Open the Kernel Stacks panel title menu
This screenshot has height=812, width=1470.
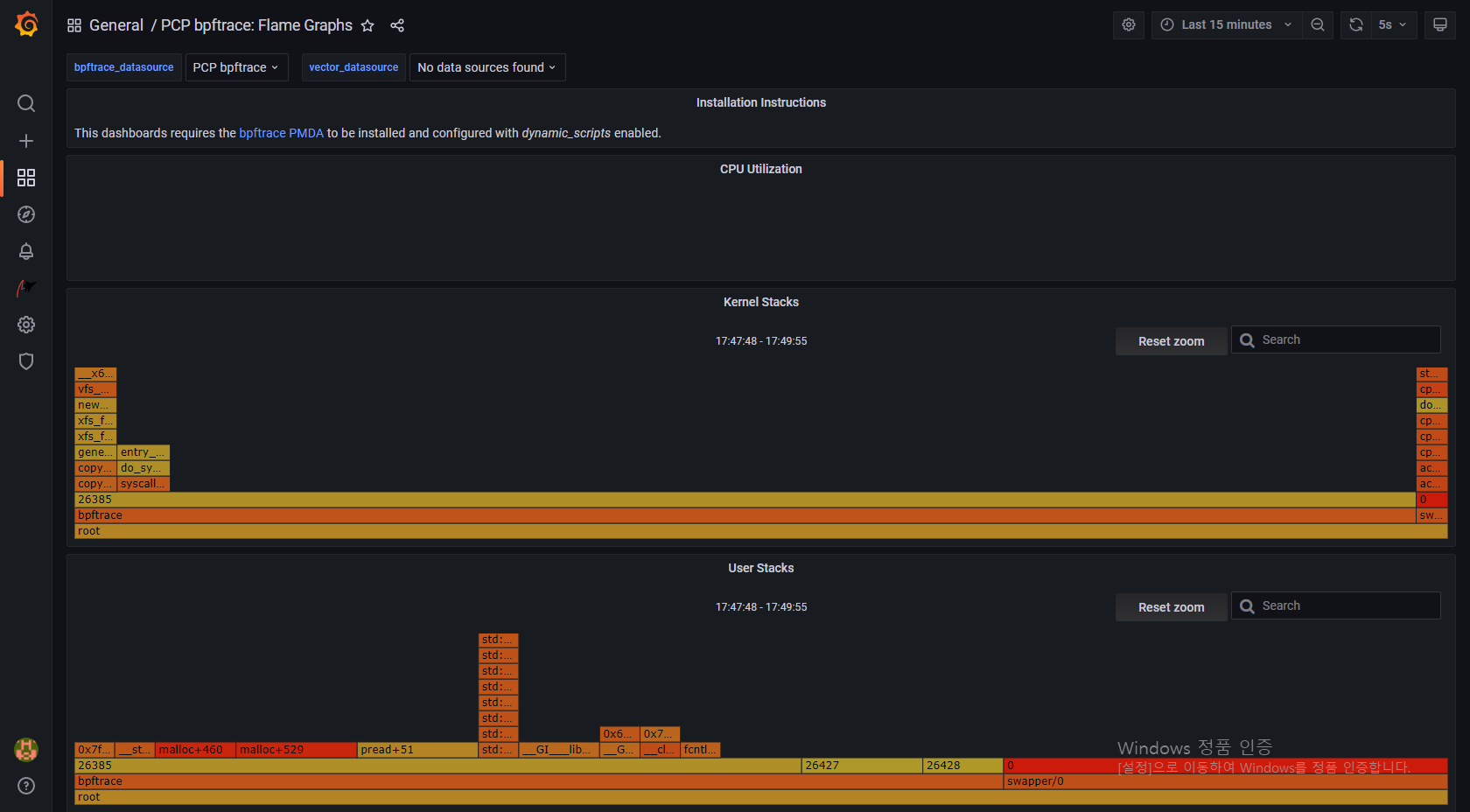760,302
